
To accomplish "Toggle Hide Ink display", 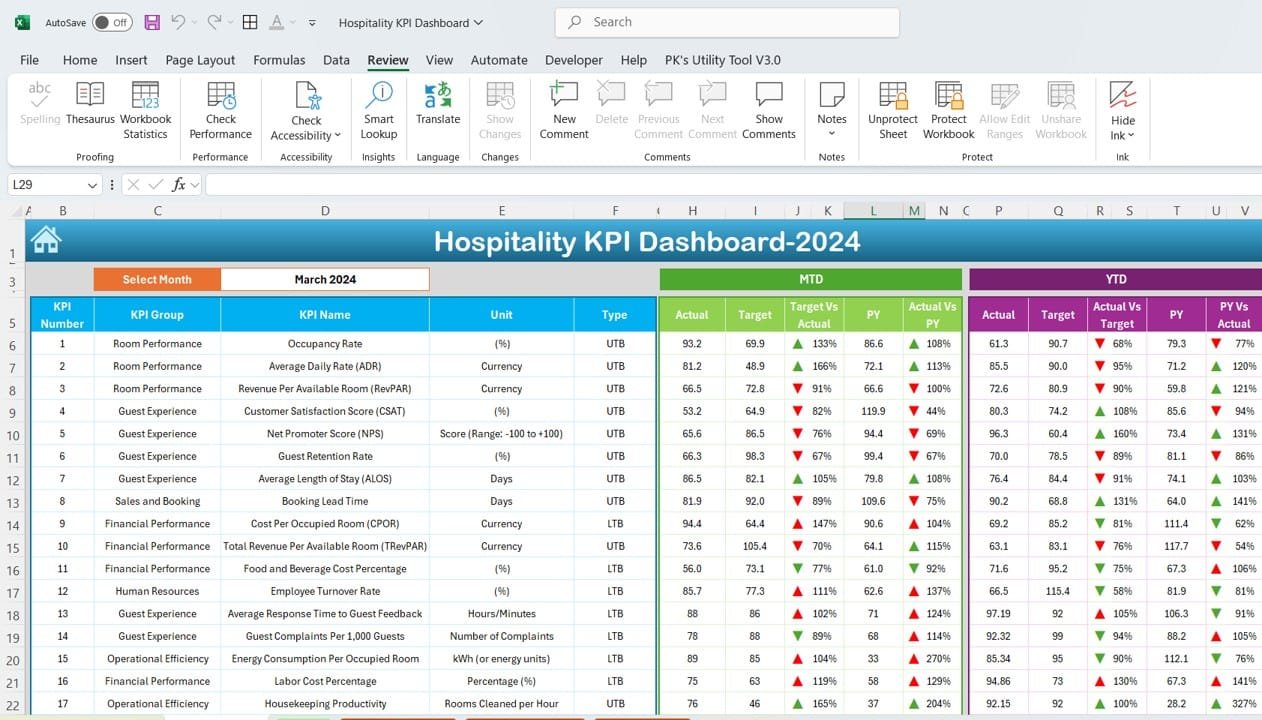I will (1121, 108).
